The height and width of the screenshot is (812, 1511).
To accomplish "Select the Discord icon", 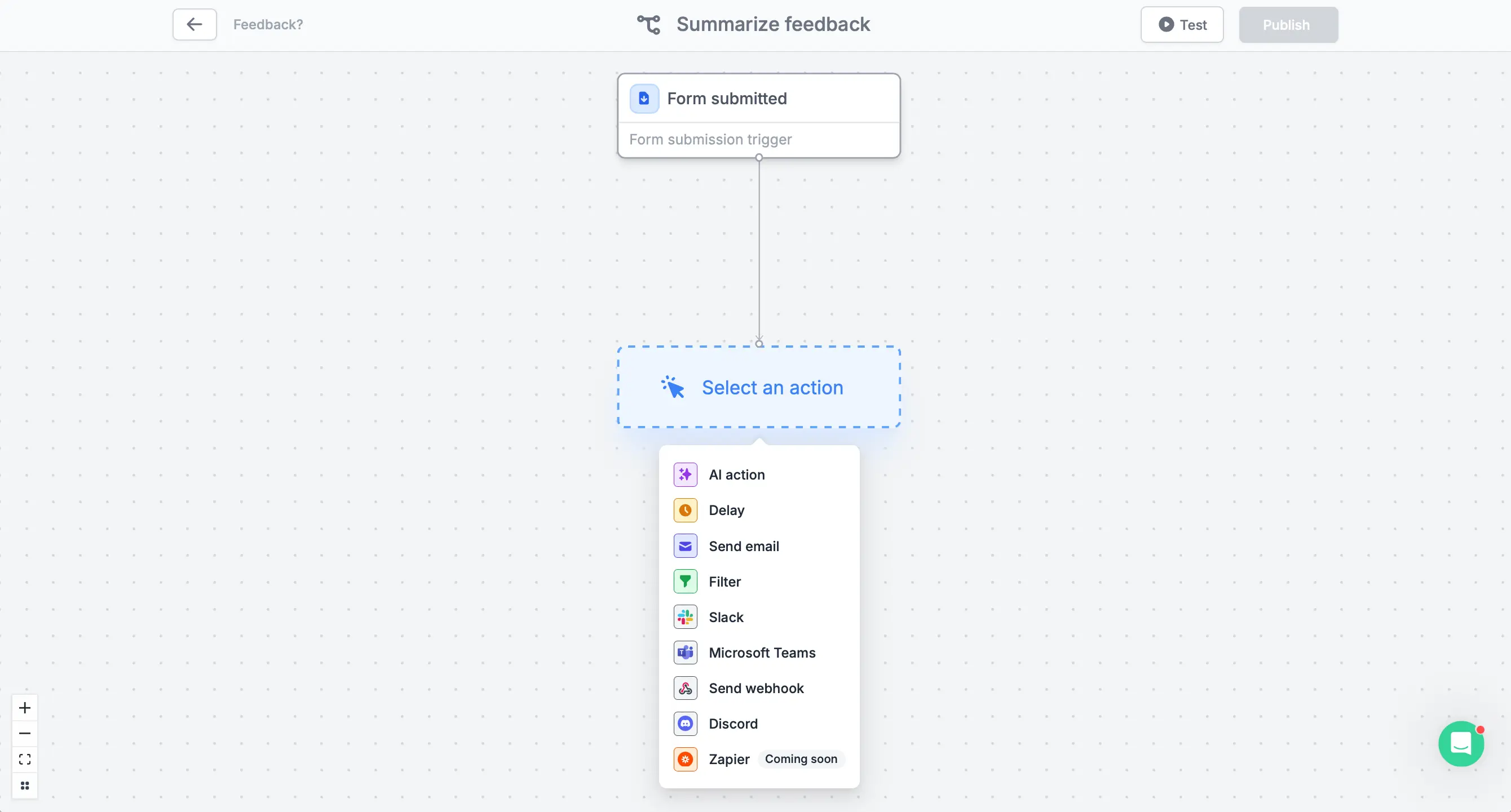I will coord(685,724).
